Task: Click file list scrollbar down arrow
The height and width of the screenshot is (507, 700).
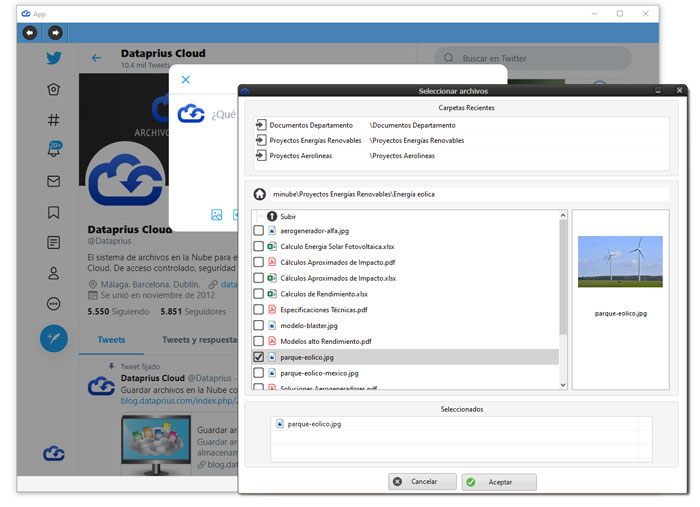Action: coord(563,385)
